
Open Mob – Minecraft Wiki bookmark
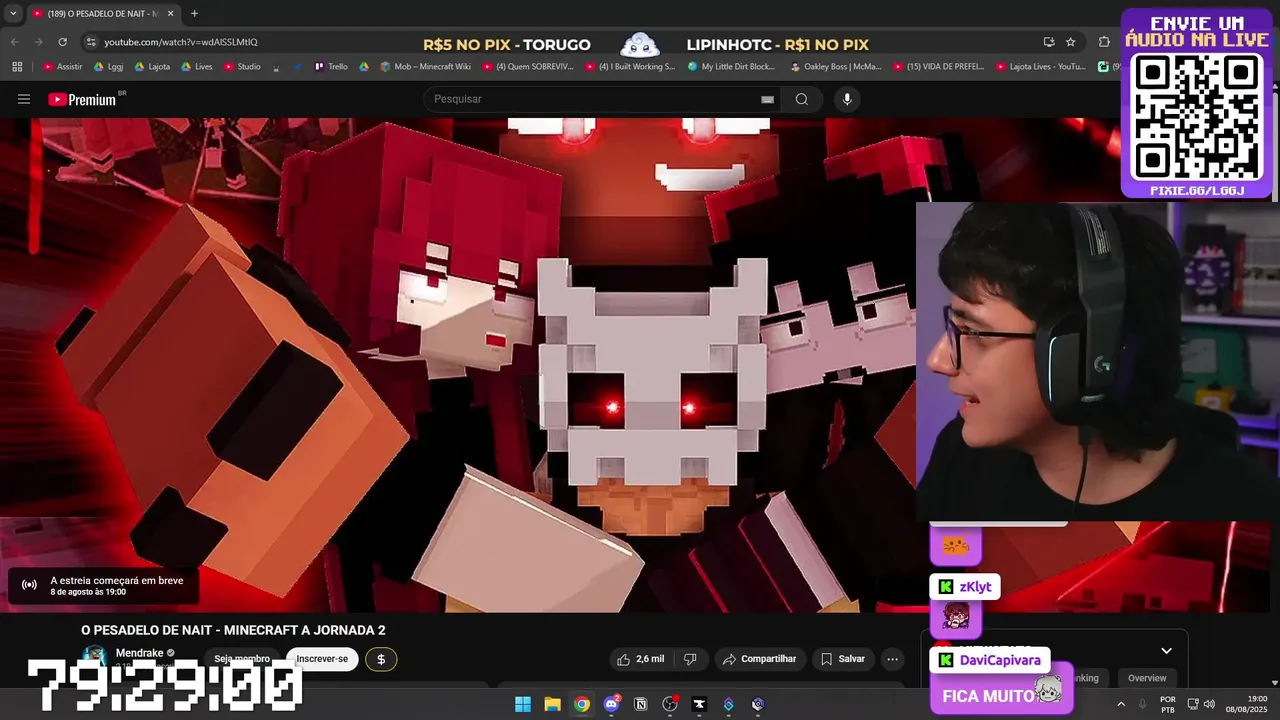click(425, 67)
